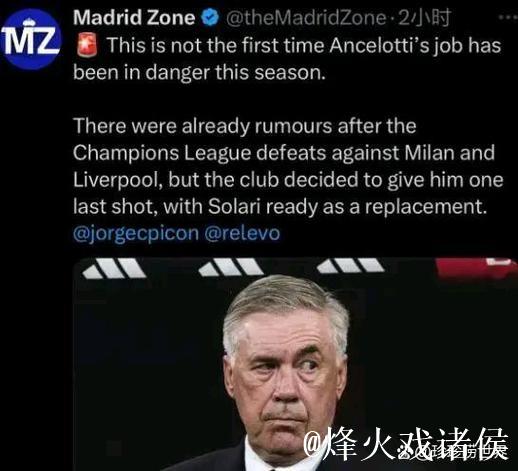
Task: Click the @烽火戏诸侯 watermark text
Action: pos(406,444)
